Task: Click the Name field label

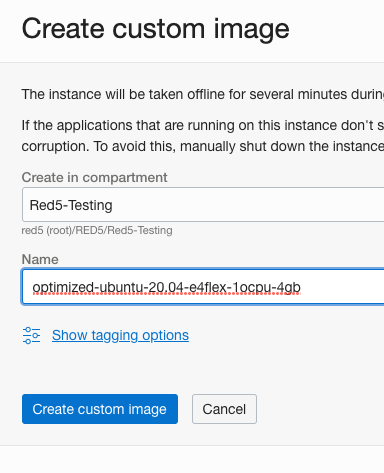Action: 40,259
